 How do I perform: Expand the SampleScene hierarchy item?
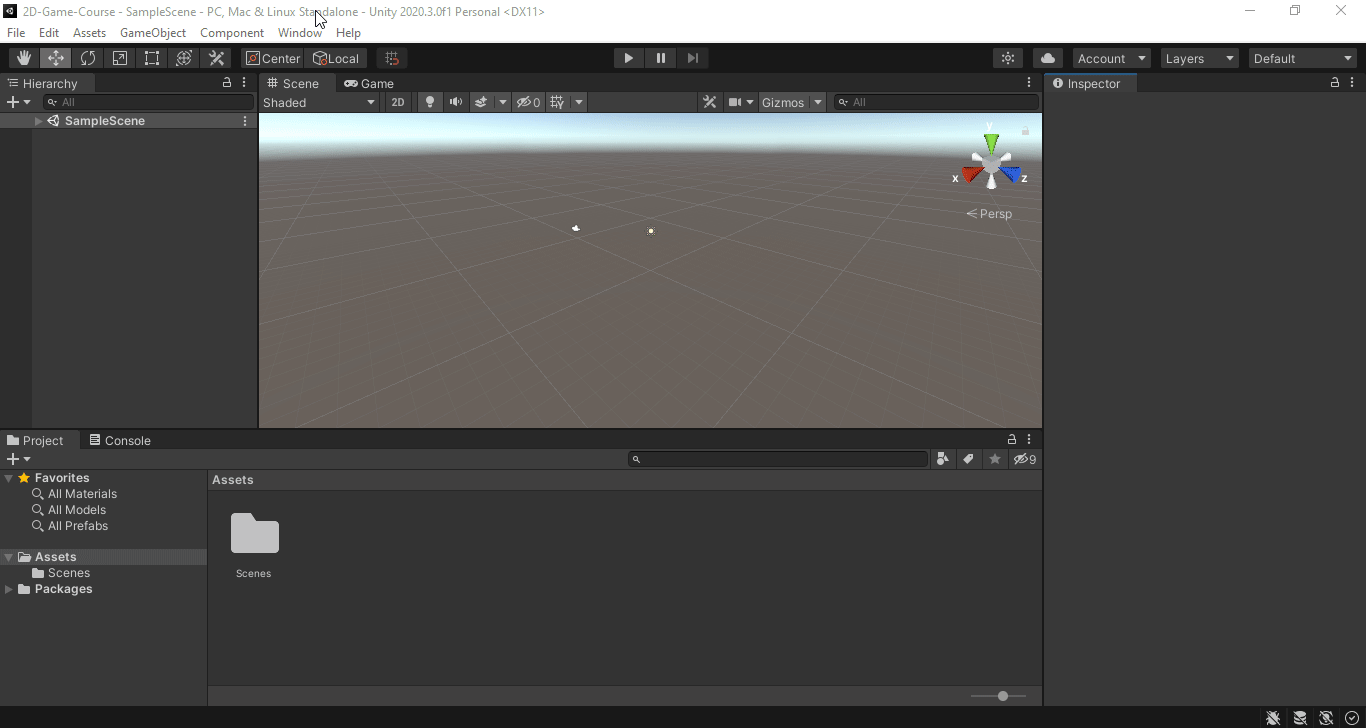[x=38, y=121]
